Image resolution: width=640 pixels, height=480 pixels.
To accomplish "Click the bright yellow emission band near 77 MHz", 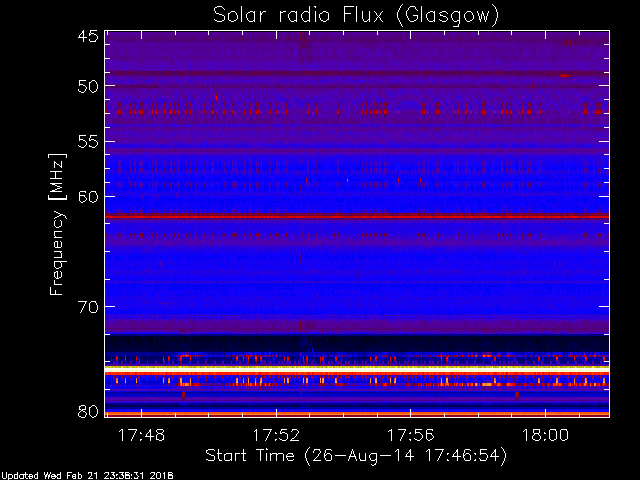I will (x=357, y=369).
